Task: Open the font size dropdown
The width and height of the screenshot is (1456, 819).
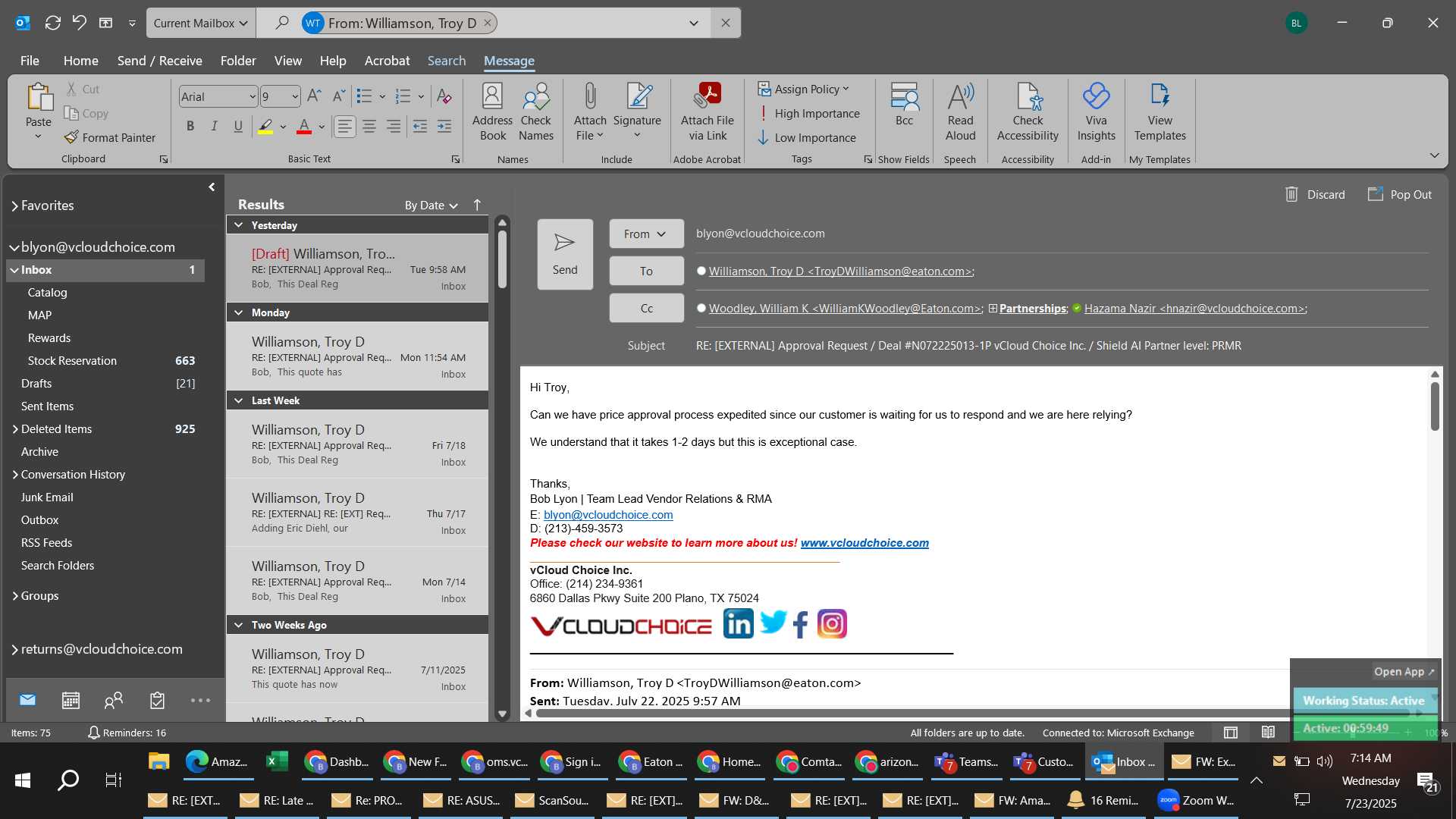Action: (294, 96)
